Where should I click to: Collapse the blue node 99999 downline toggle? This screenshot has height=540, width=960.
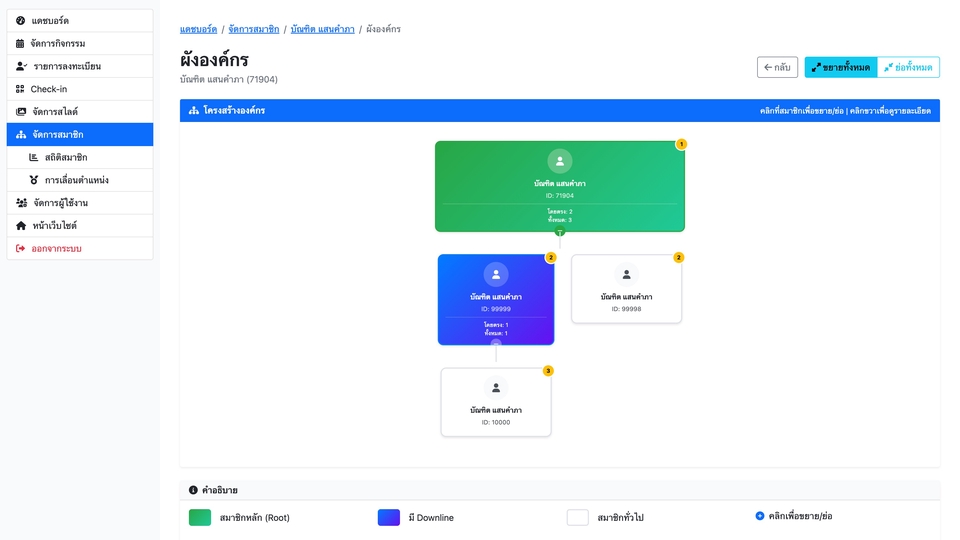(496, 344)
